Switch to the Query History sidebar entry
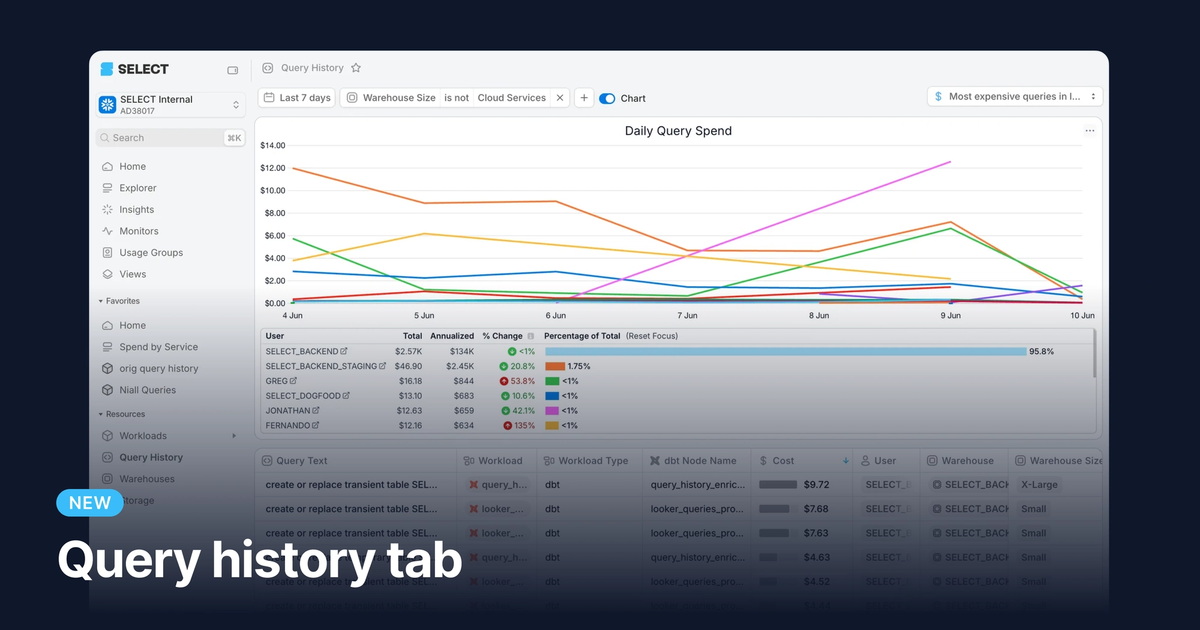Image resolution: width=1200 pixels, height=630 pixels. [x=107, y=457]
